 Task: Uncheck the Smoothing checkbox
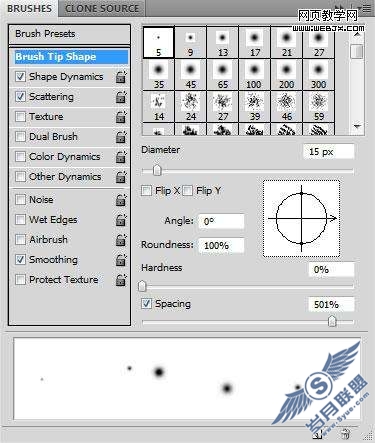pyautogui.click(x=20, y=260)
